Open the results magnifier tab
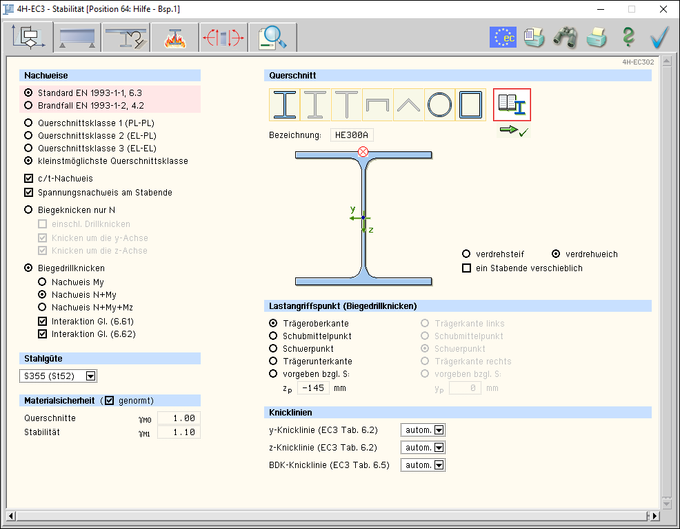 point(272,38)
